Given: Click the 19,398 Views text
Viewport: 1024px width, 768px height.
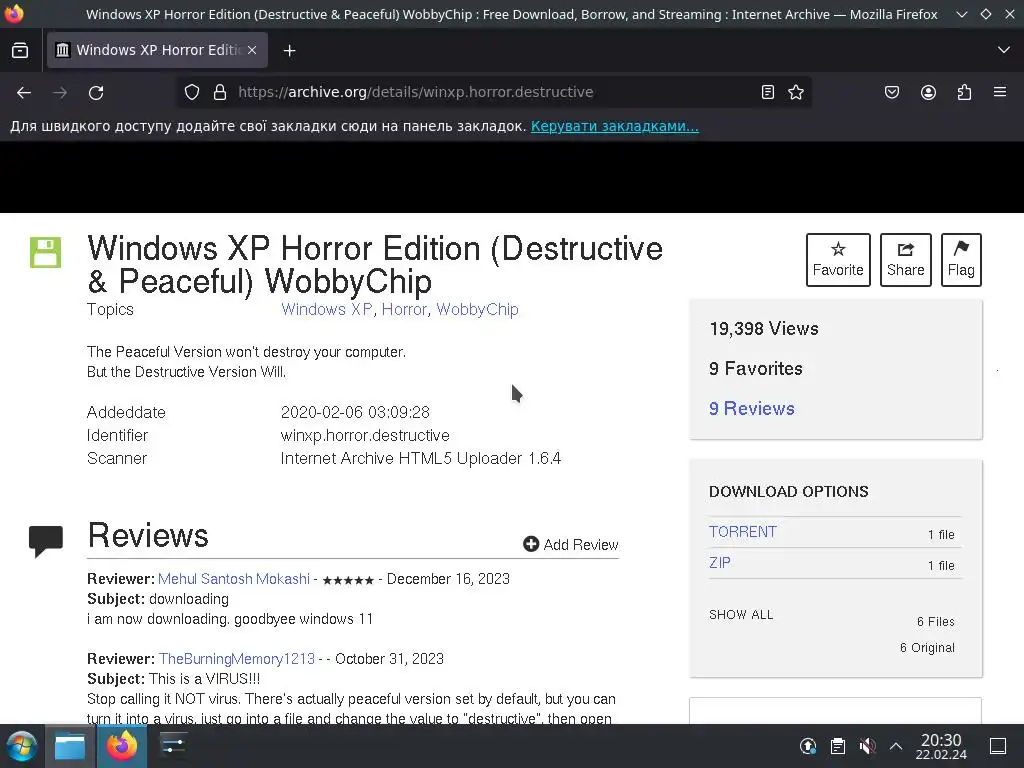Looking at the screenshot, I should coord(764,328).
